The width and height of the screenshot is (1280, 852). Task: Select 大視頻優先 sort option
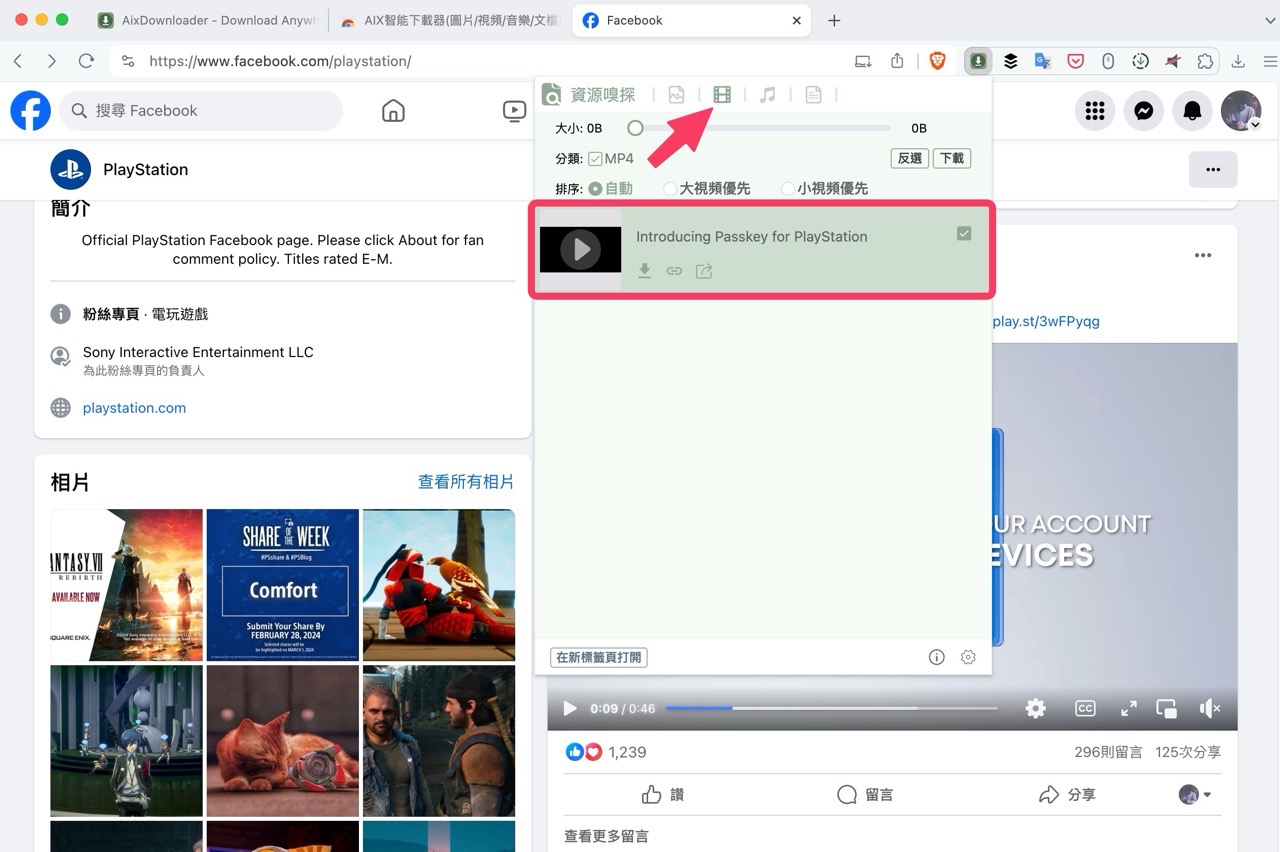coord(670,188)
